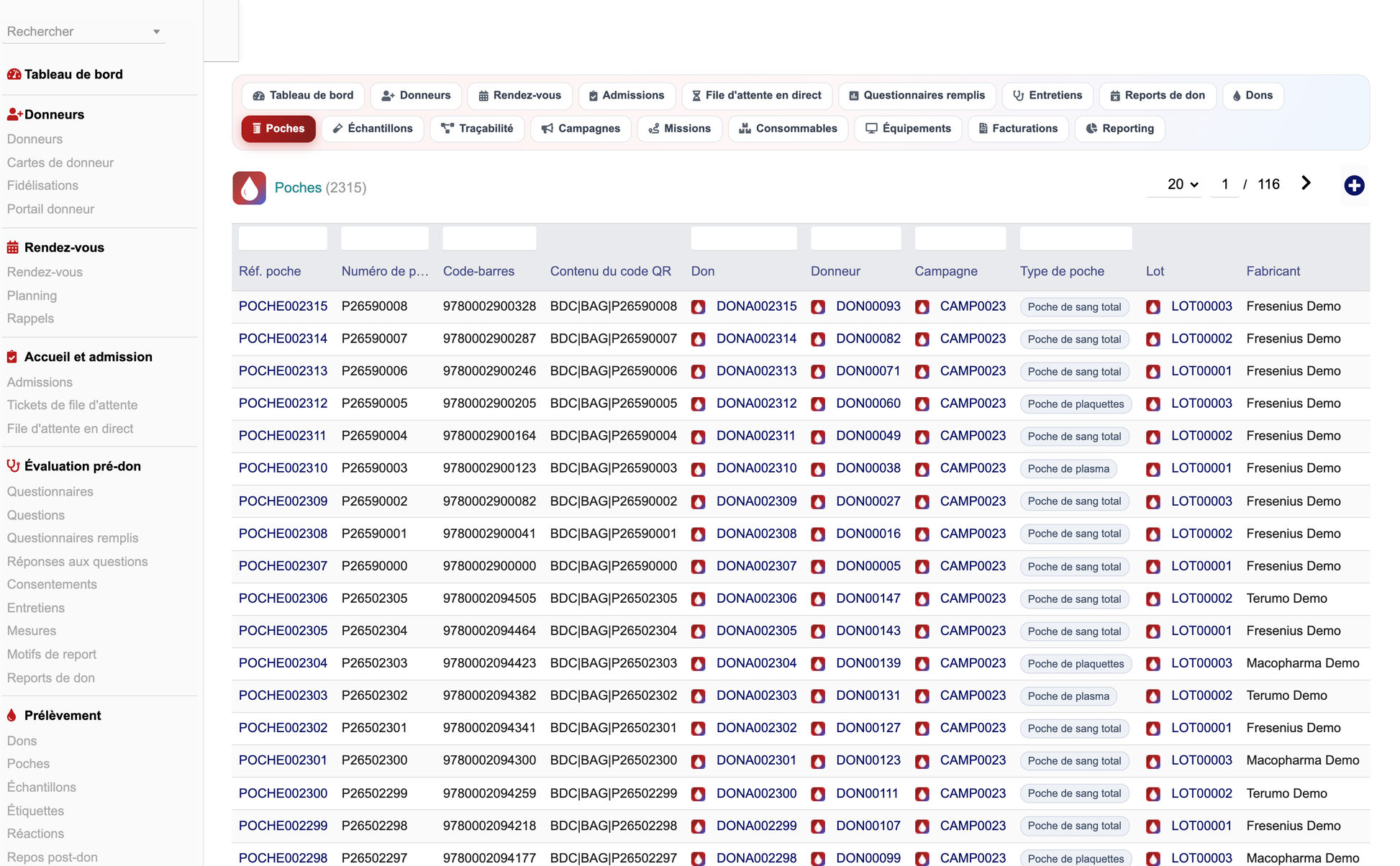This screenshot has height=866, width=1400.
Task: Open donation DONA002312
Action: point(756,404)
